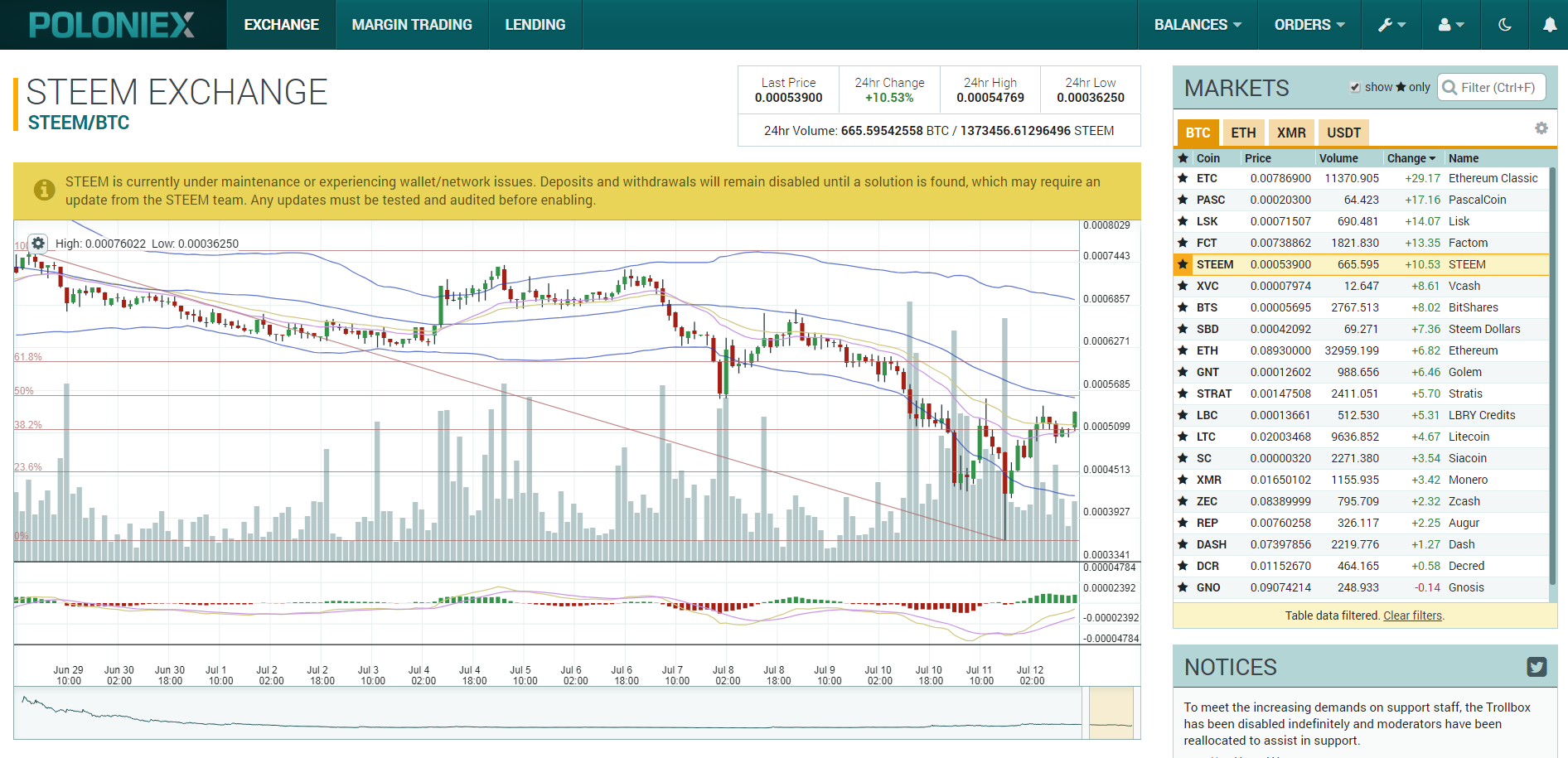
Task: Click the chart range selector handle
Action: pyautogui.click(x=1111, y=712)
